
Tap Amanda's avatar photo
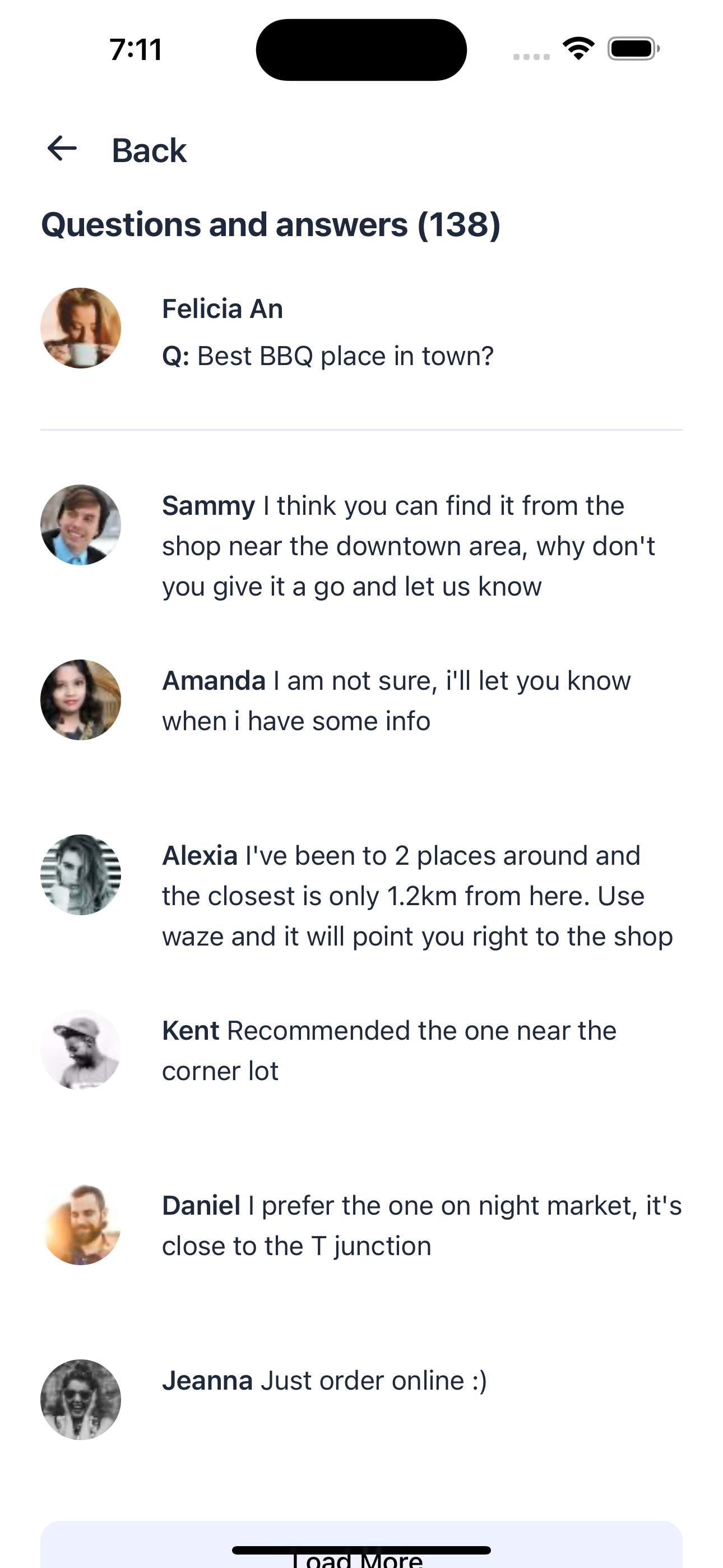81,699
